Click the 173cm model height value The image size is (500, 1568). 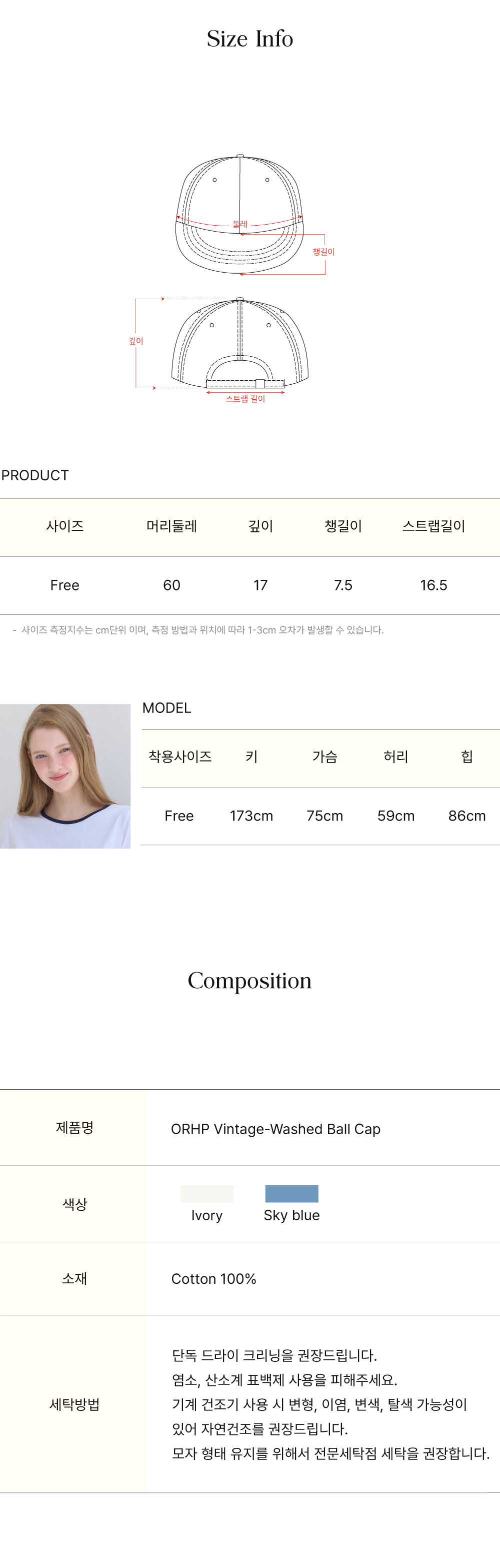[x=251, y=816]
